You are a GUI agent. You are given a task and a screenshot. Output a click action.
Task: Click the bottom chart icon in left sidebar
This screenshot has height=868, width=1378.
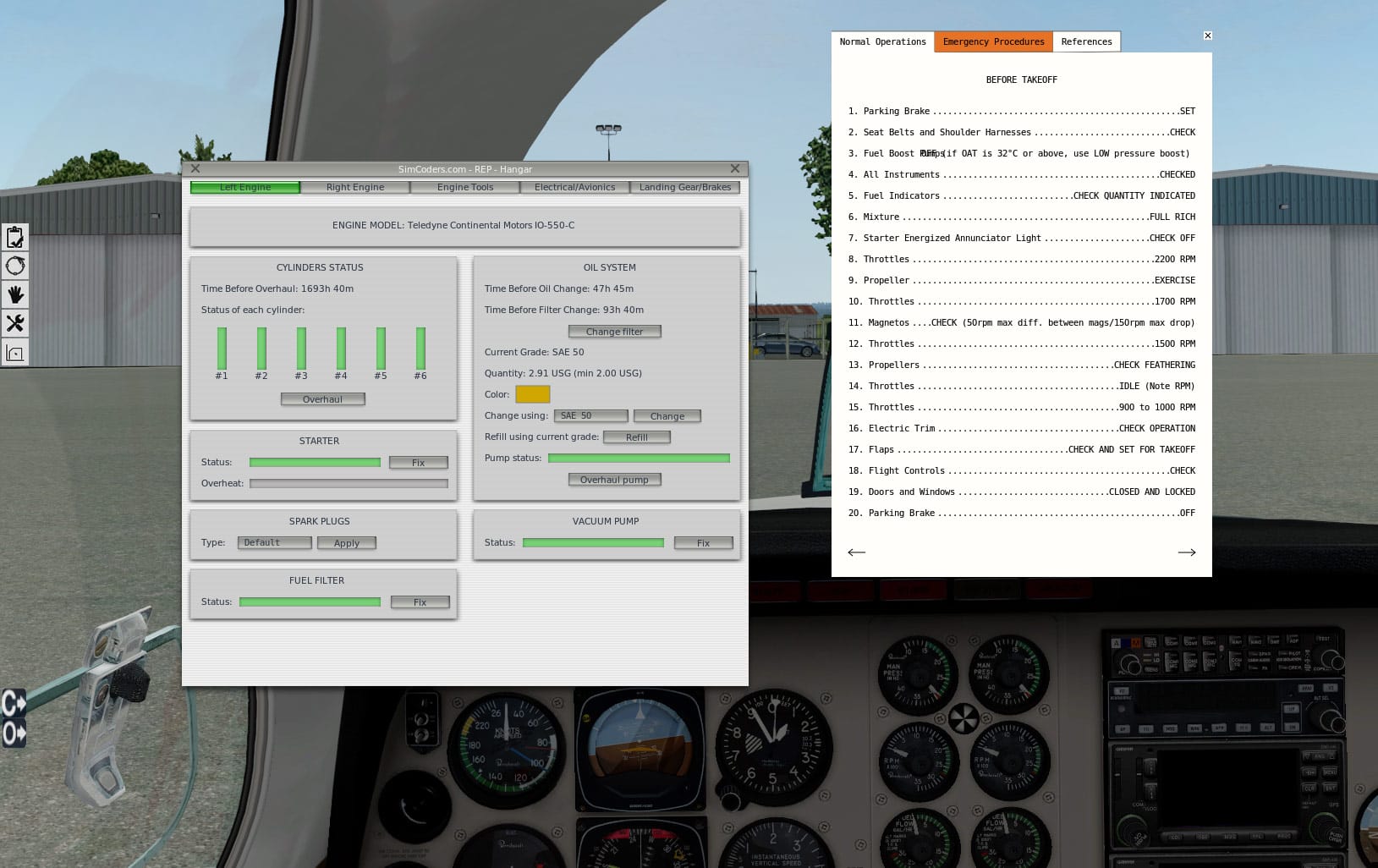(15, 353)
